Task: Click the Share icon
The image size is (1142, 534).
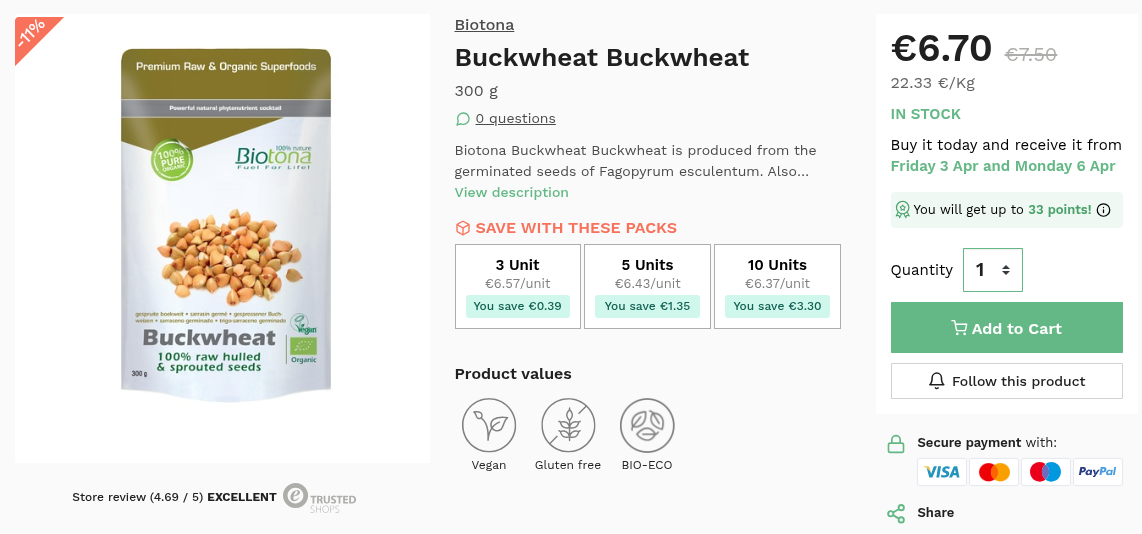Action: pos(896,514)
